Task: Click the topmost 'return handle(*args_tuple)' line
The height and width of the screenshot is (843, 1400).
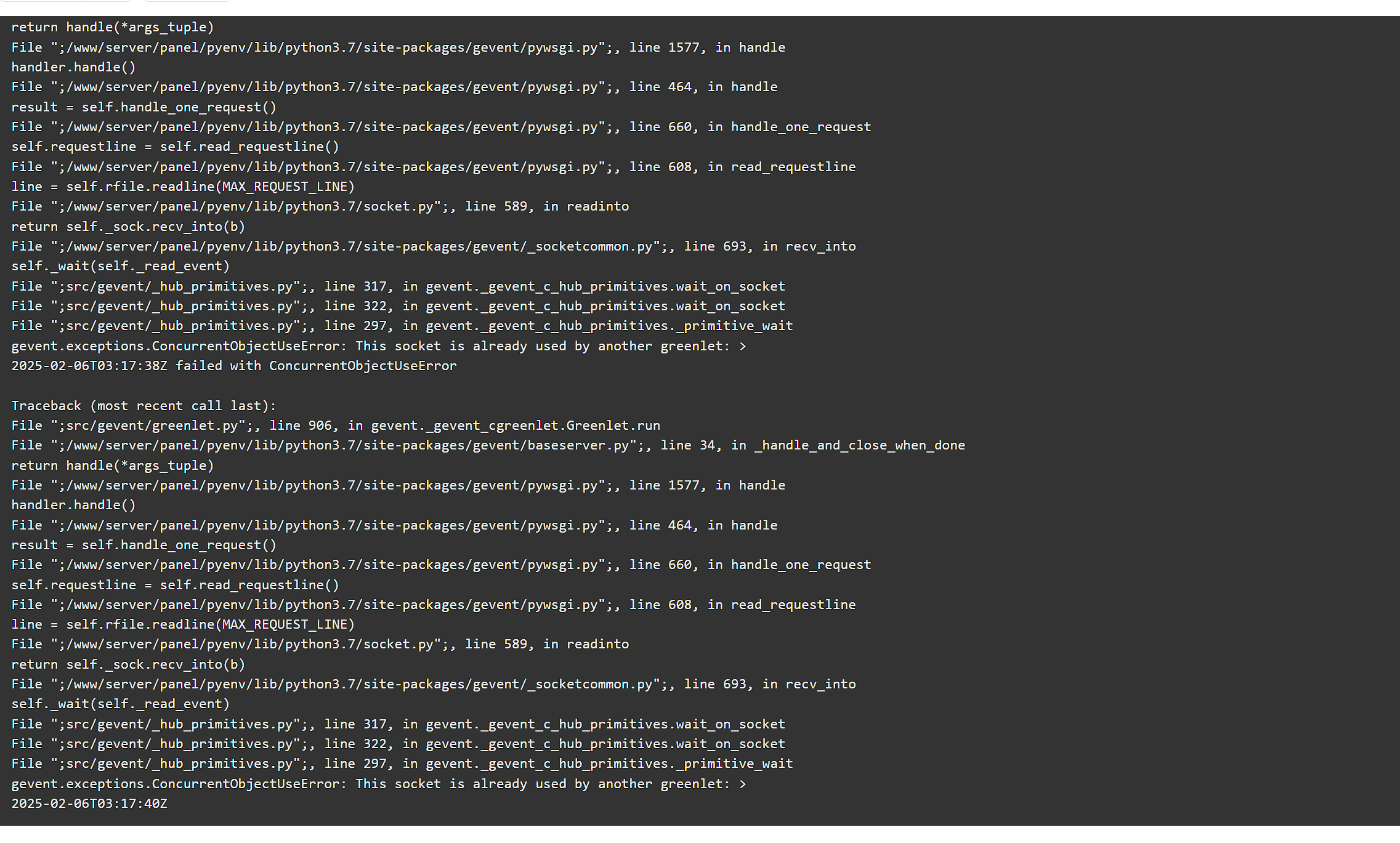Action: [x=113, y=27]
